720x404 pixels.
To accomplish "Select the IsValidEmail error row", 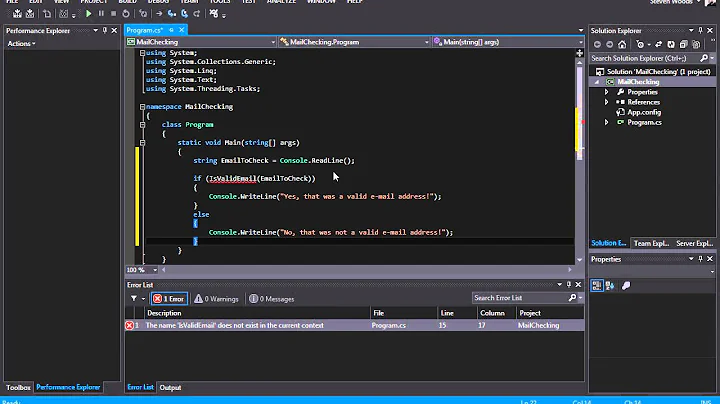I will (x=354, y=325).
